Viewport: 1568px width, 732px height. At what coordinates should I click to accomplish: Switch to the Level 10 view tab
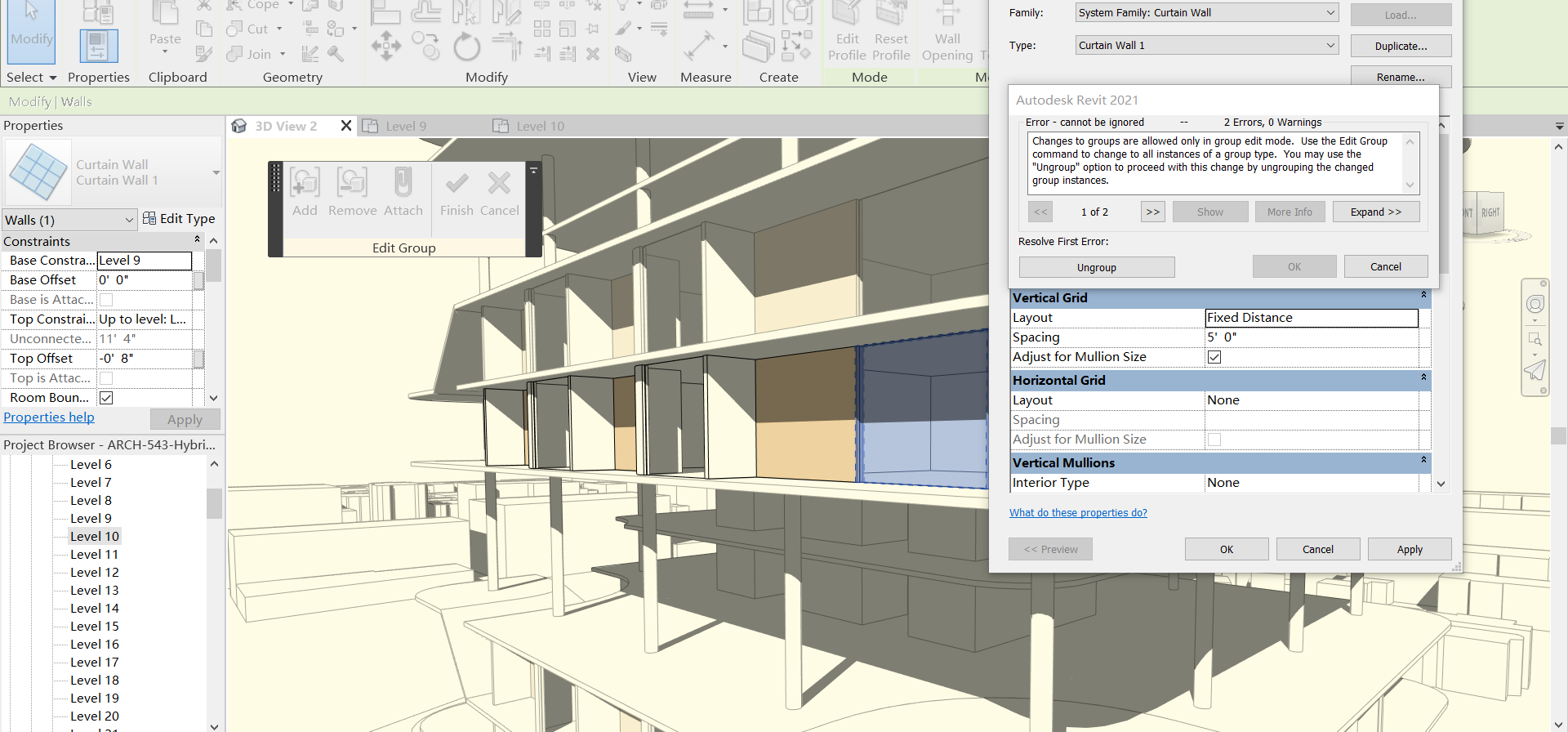(540, 126)
